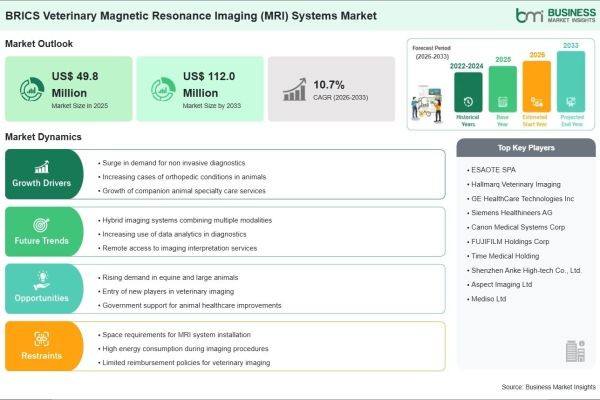This screenshot has width=600, height=400.
Task: Click FUJIFILM Holdings Corp entry
Action: [x=508, y=242]
